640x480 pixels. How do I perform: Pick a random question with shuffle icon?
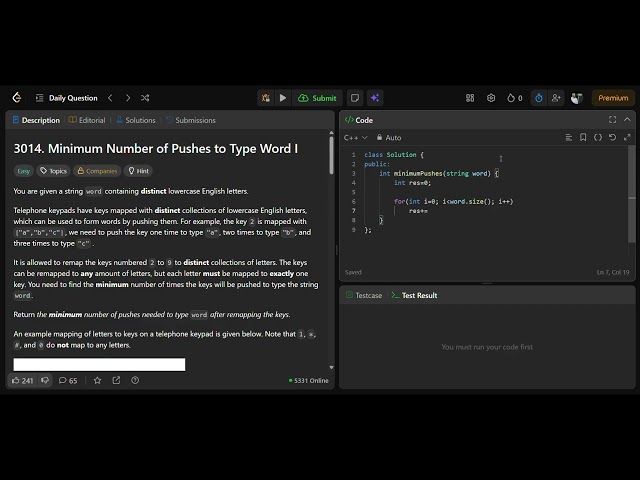pos(145,98)
